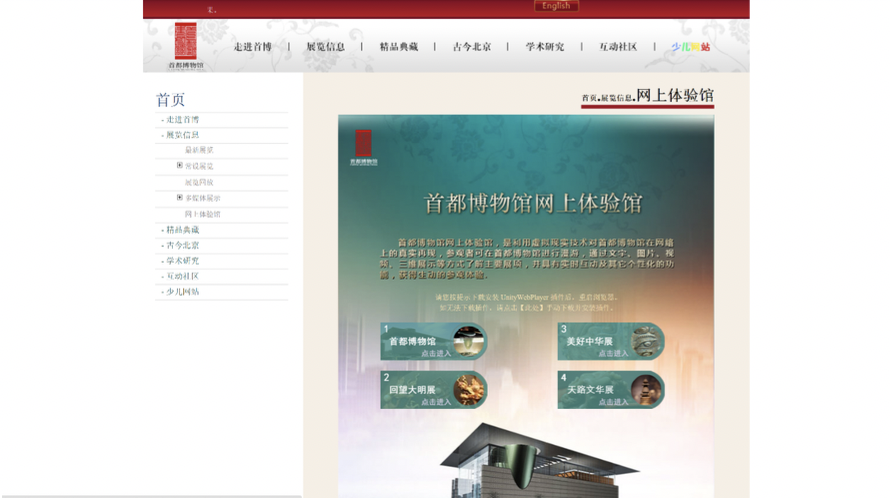
Task: Switch language with the English button
Action: tap(556, 6)
